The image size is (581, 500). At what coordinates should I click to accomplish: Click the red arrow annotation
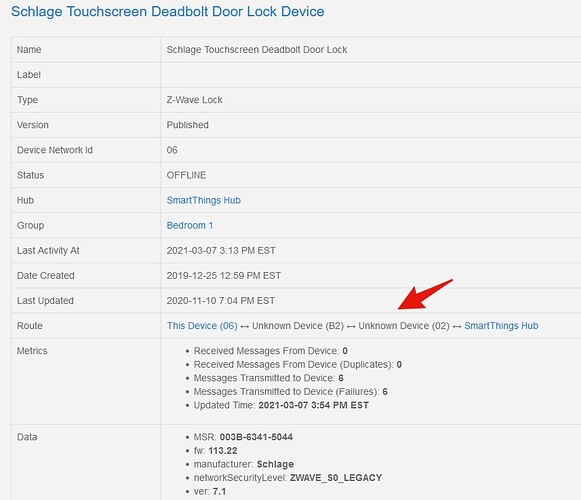(x=425, y=294)
